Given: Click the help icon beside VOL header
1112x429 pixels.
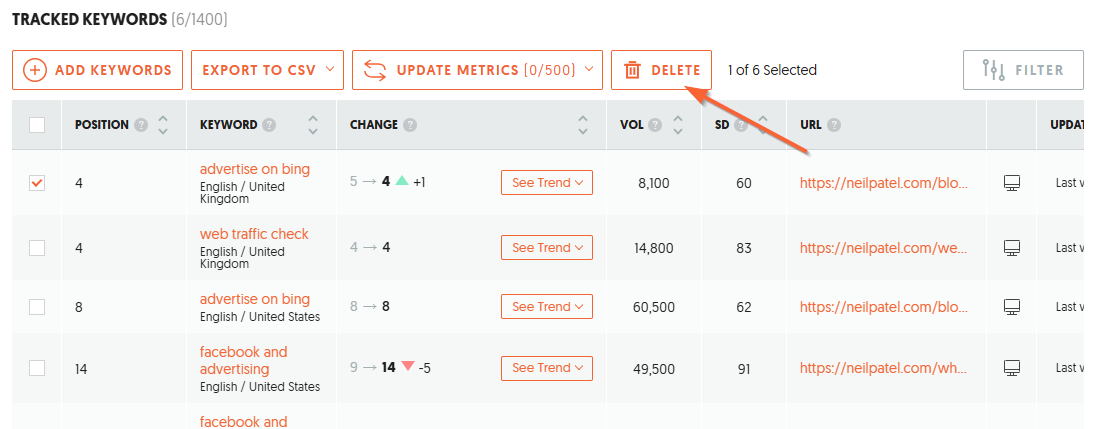Looking at the screenshot, I should pos(655,125).
